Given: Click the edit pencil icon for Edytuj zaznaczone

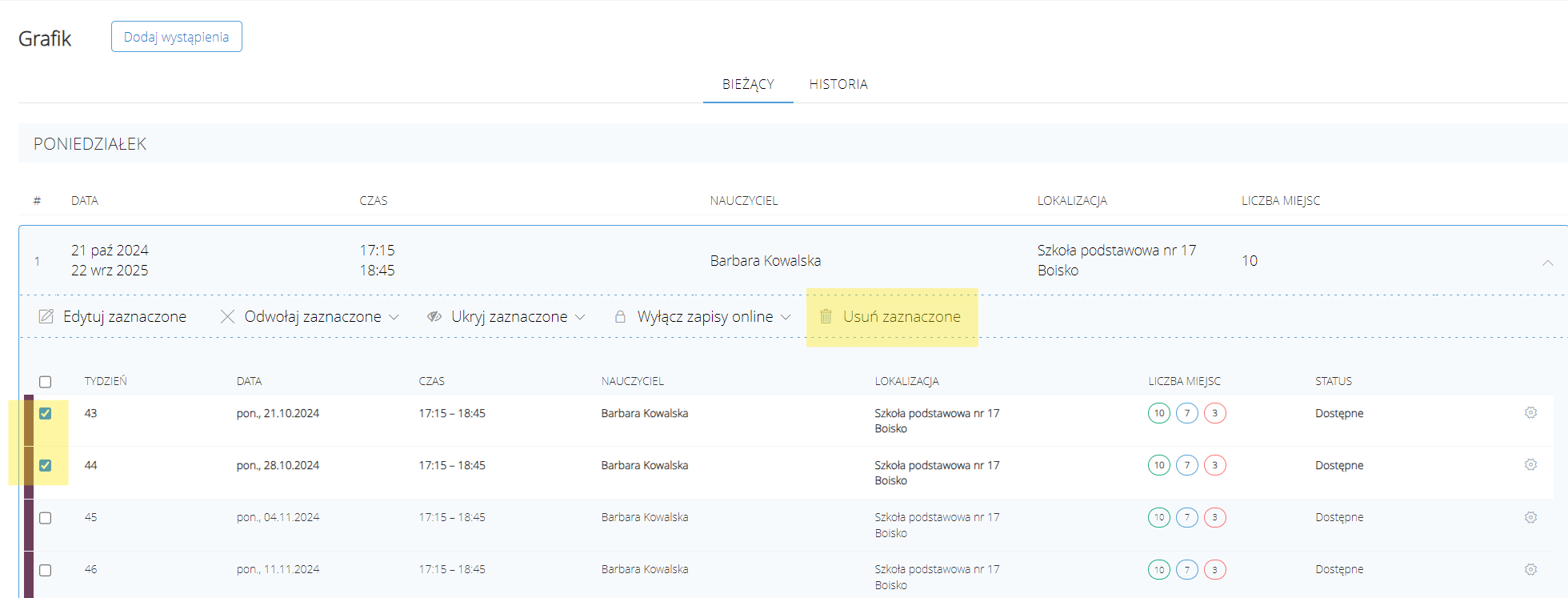Looking at the screenshot, I should [46, 316].
